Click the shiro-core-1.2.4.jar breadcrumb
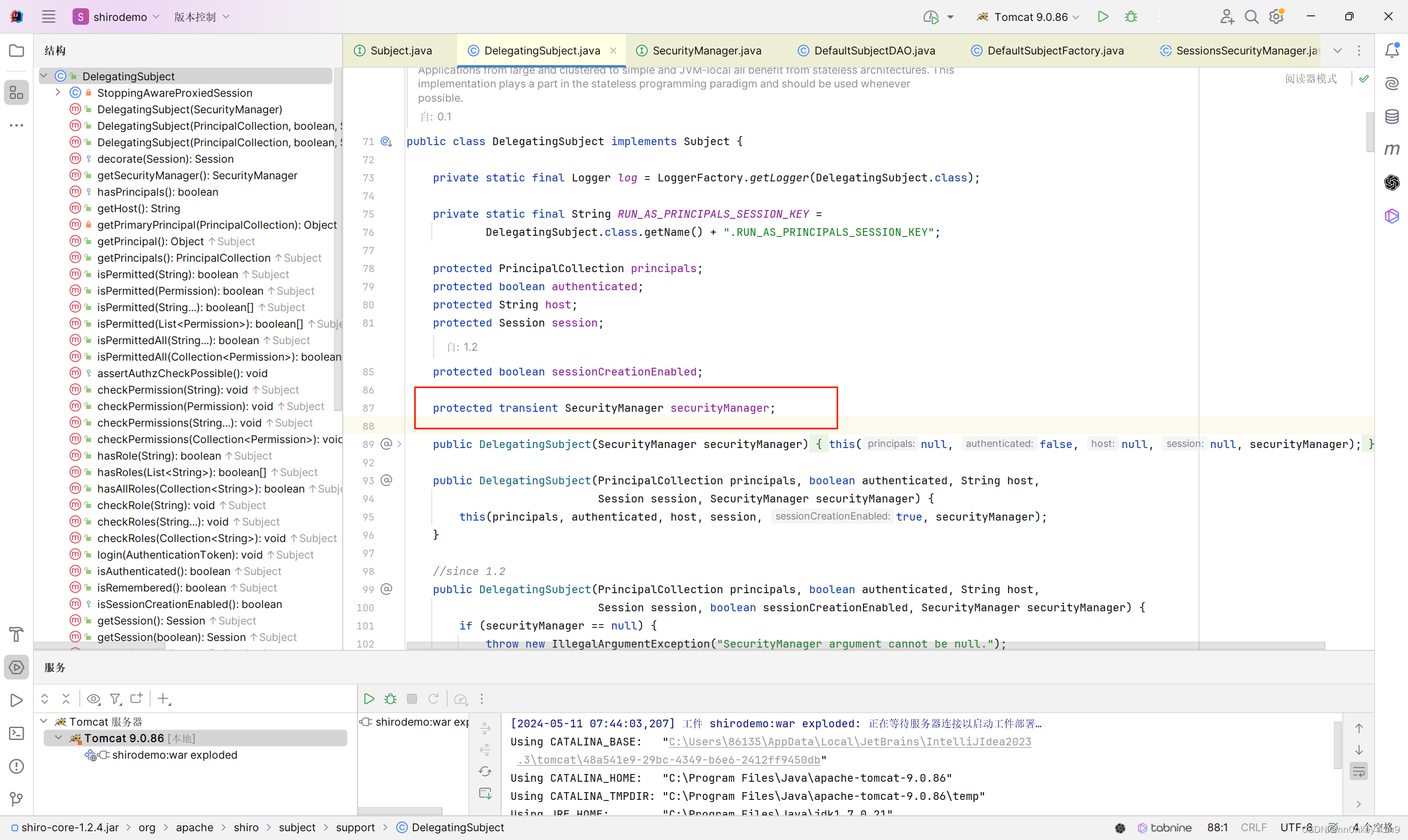The width and height of the screenshot is (1408, 840). (x=64, y=827)
